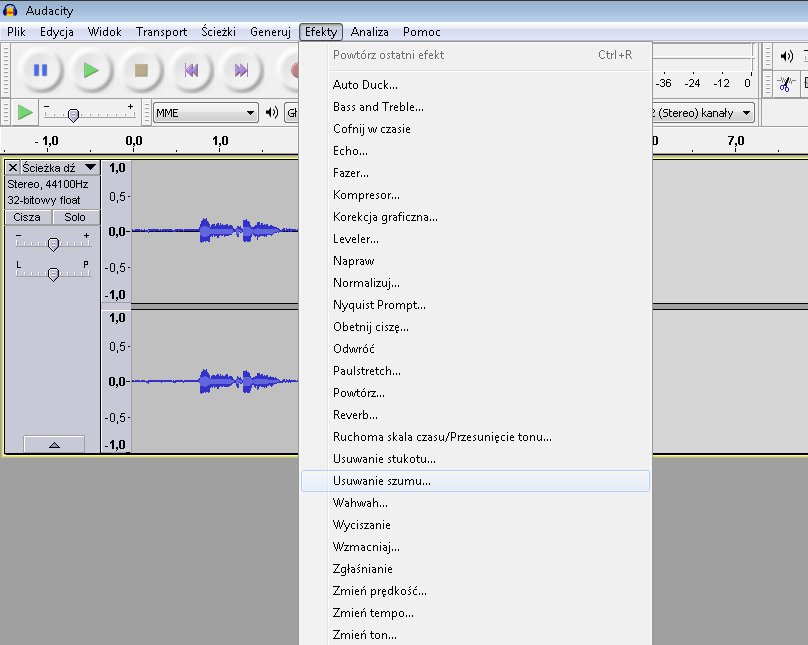
Task: Adjust the track pan L/P slider
Action: pyautogui.click(x=53, y=274)
